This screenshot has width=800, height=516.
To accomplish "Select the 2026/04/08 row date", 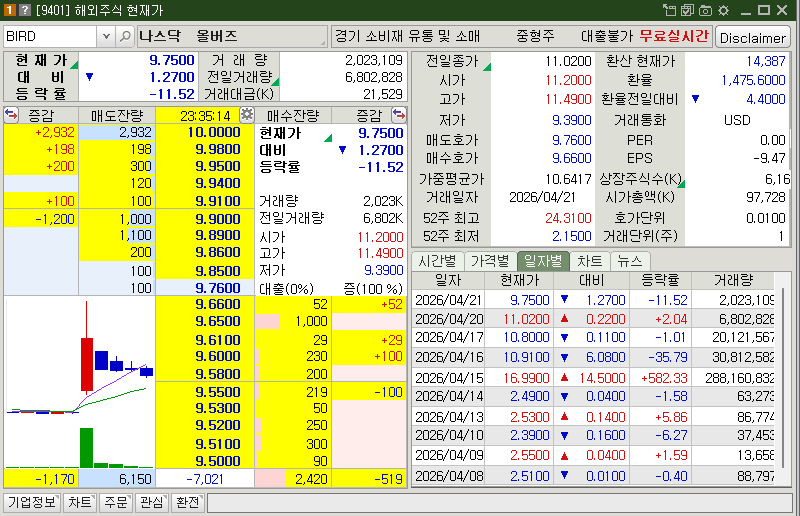I will click(448, 476).
